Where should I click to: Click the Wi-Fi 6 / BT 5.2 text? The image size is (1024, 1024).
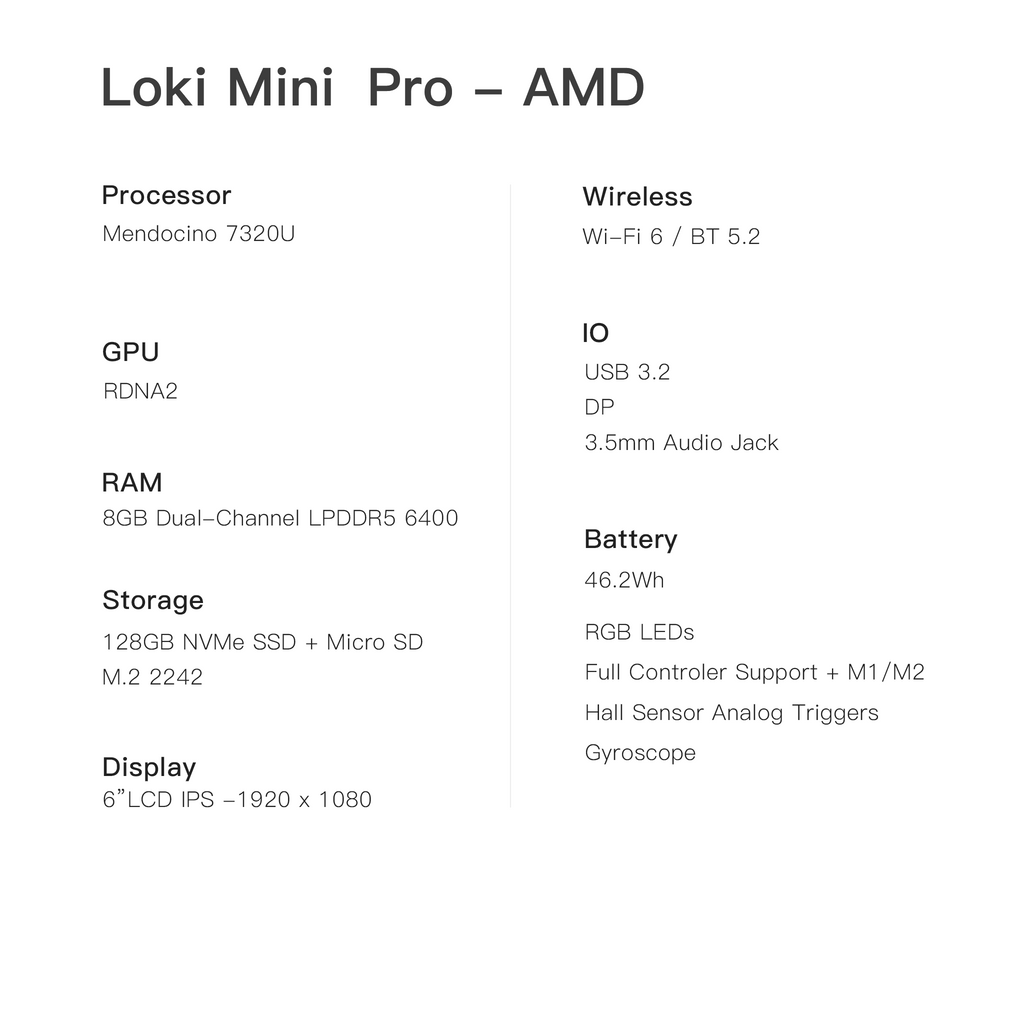(671, 236)
